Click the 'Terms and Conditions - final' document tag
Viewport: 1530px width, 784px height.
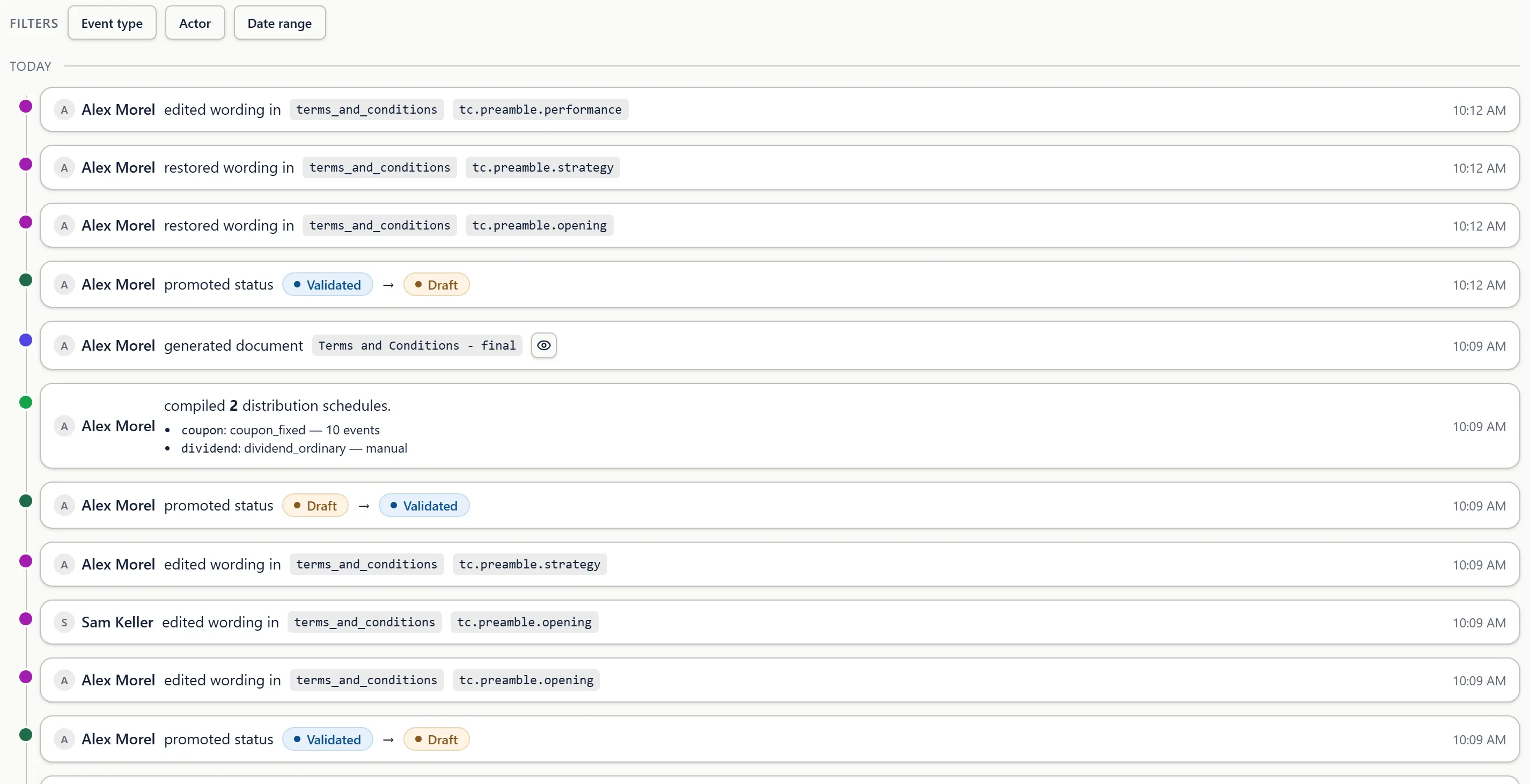pos(417,345)
